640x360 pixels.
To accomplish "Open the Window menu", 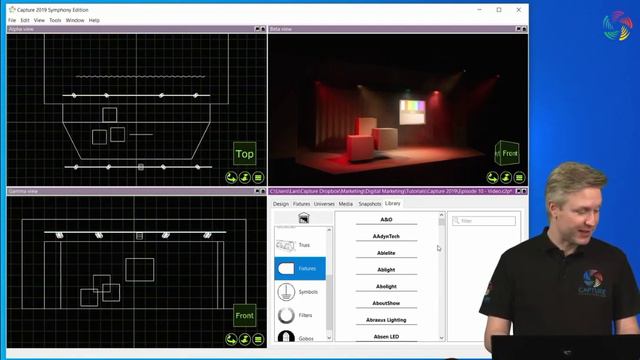I will click(75, 20).
